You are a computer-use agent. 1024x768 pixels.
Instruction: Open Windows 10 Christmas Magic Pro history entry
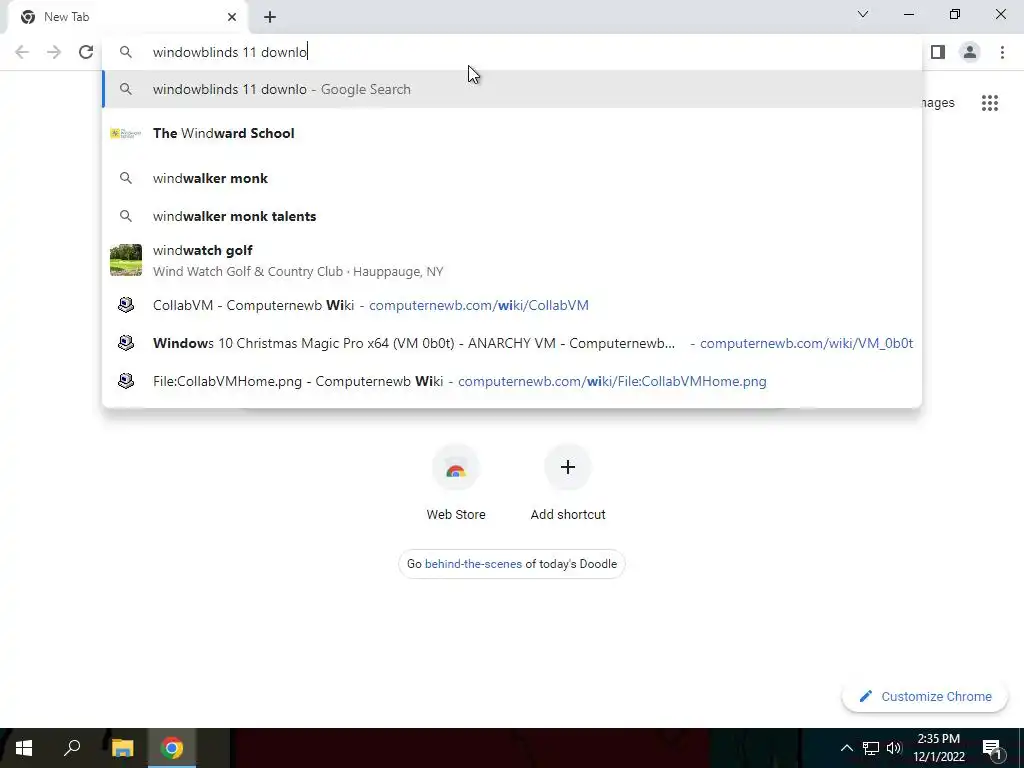[x=512, y=343]
